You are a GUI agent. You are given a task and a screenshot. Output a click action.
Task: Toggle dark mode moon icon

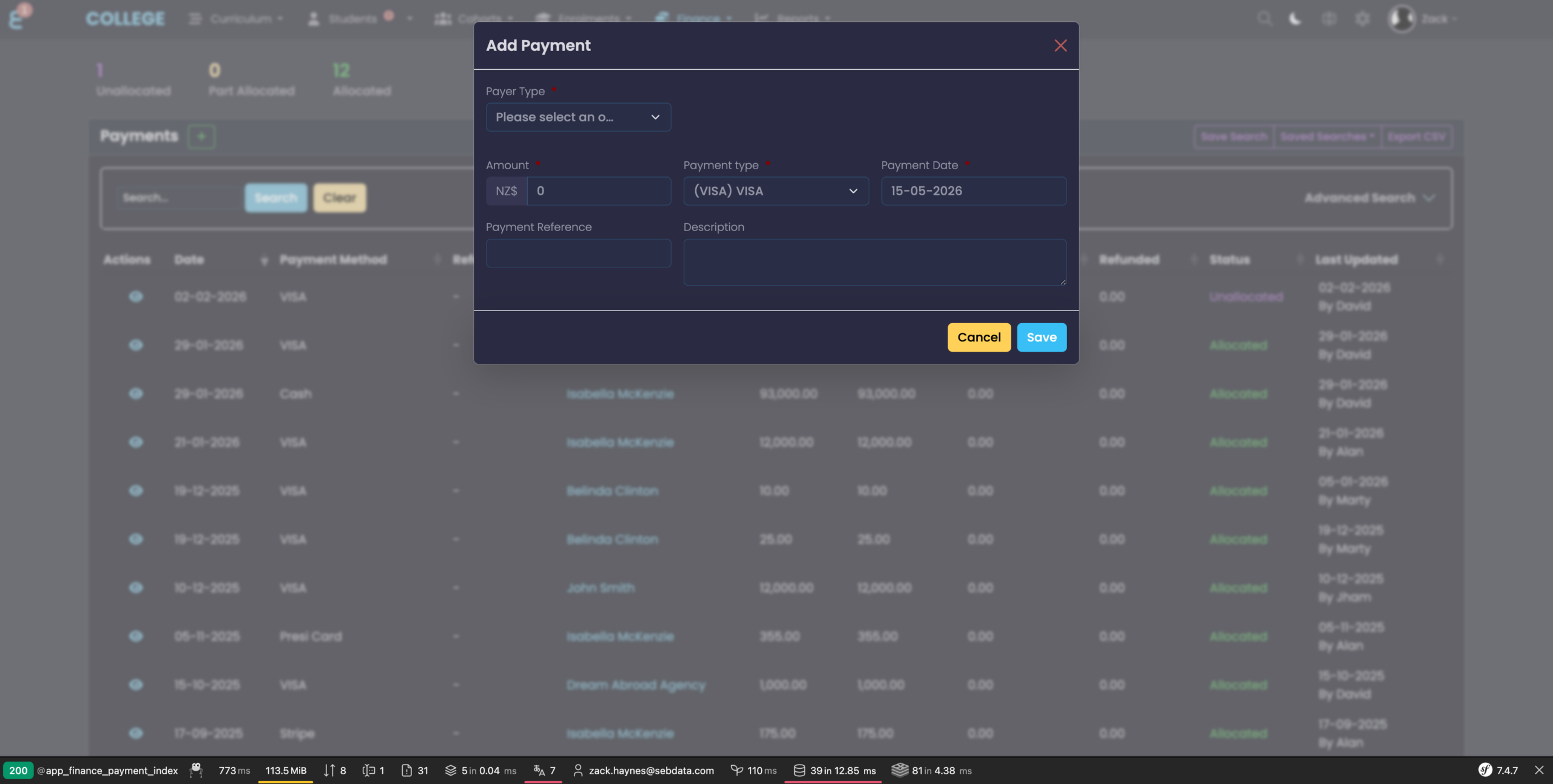(1295, 19)
